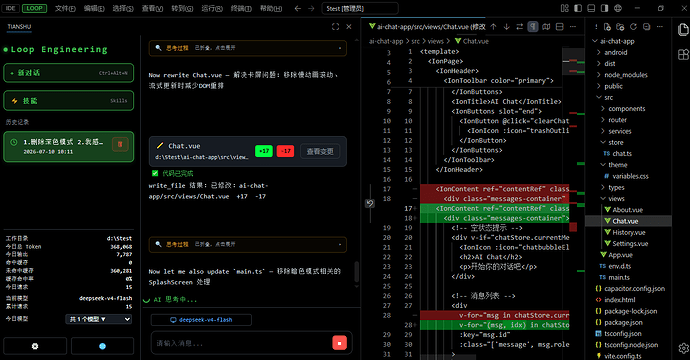This screenshot has height=360, width=690.
Task: Open the Extensions activity icon
Action: point(683,55)
